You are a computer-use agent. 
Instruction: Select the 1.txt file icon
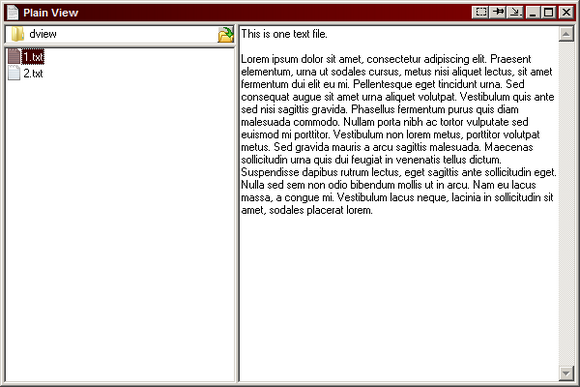(x=14, y=57)
